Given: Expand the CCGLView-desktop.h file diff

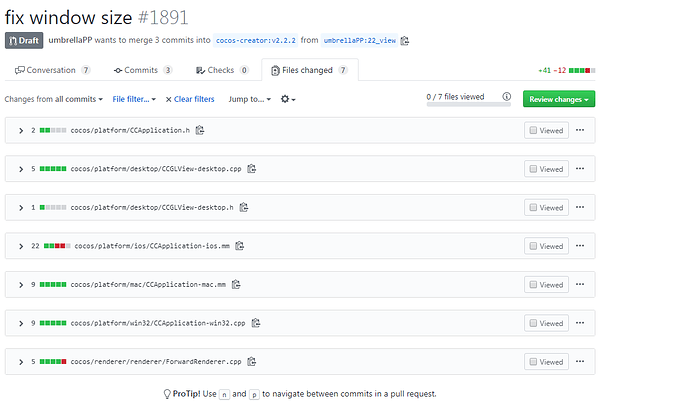Looking at the screenshot, I should (x=20, y=207).
